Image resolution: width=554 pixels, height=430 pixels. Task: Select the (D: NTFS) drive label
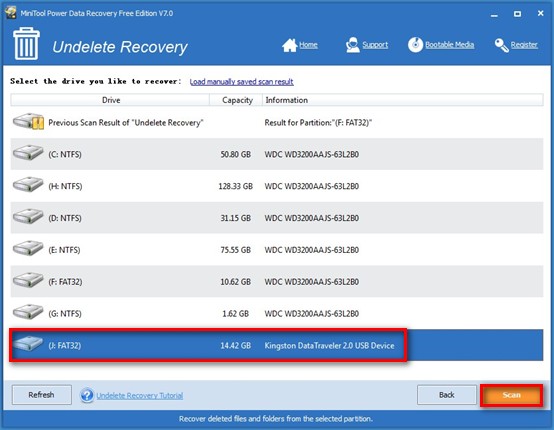(65, 218)
